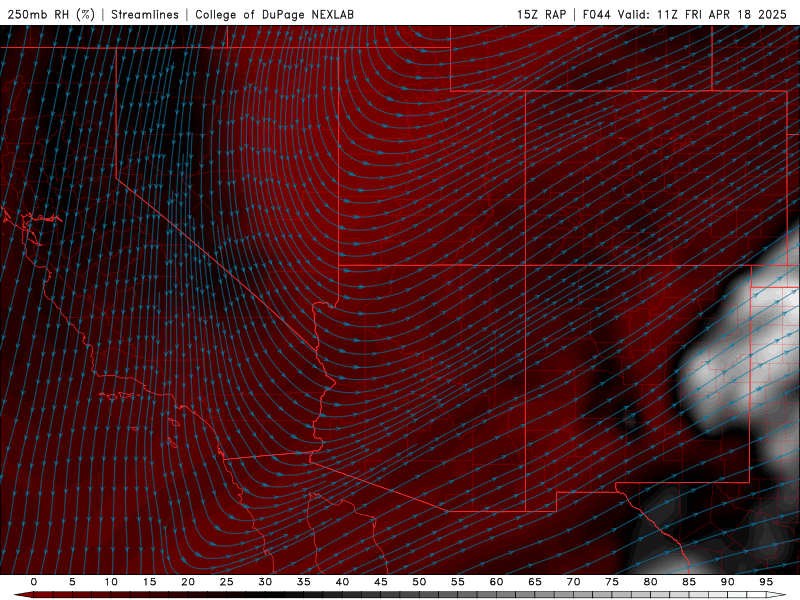The height and width of the screenshot is (600, 800).
Task: Click the colorbar tick label '95'
Action: [x=766, y=582]
